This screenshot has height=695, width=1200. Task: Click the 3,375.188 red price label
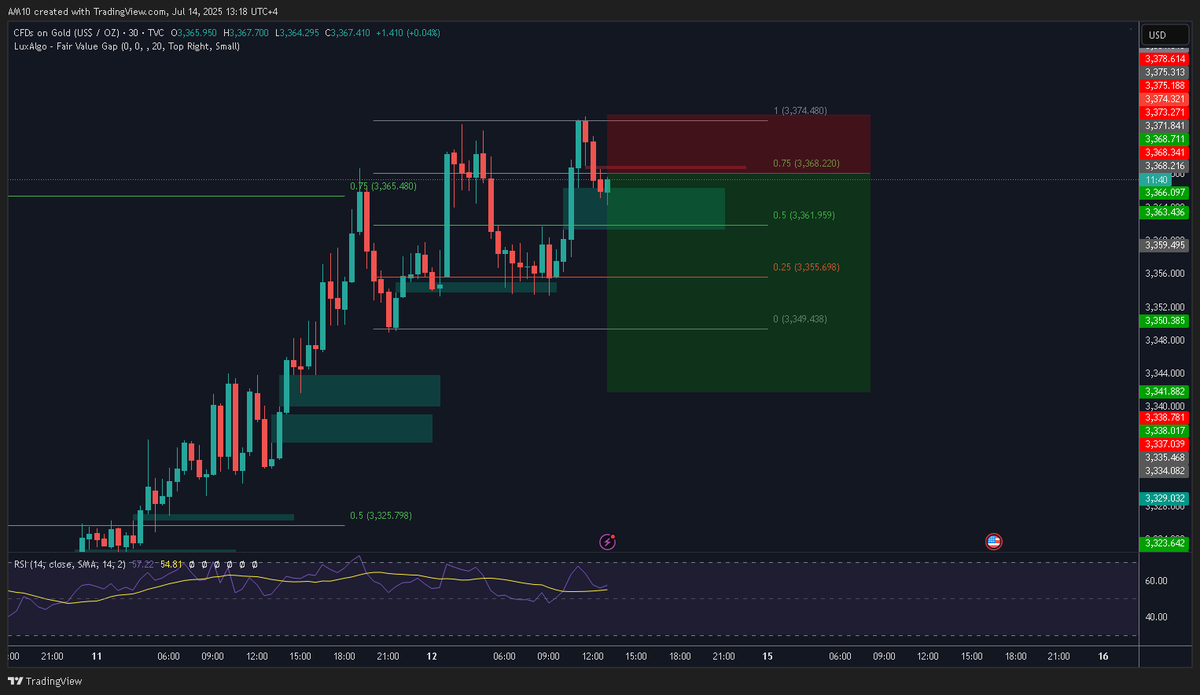click(1166, 86)
